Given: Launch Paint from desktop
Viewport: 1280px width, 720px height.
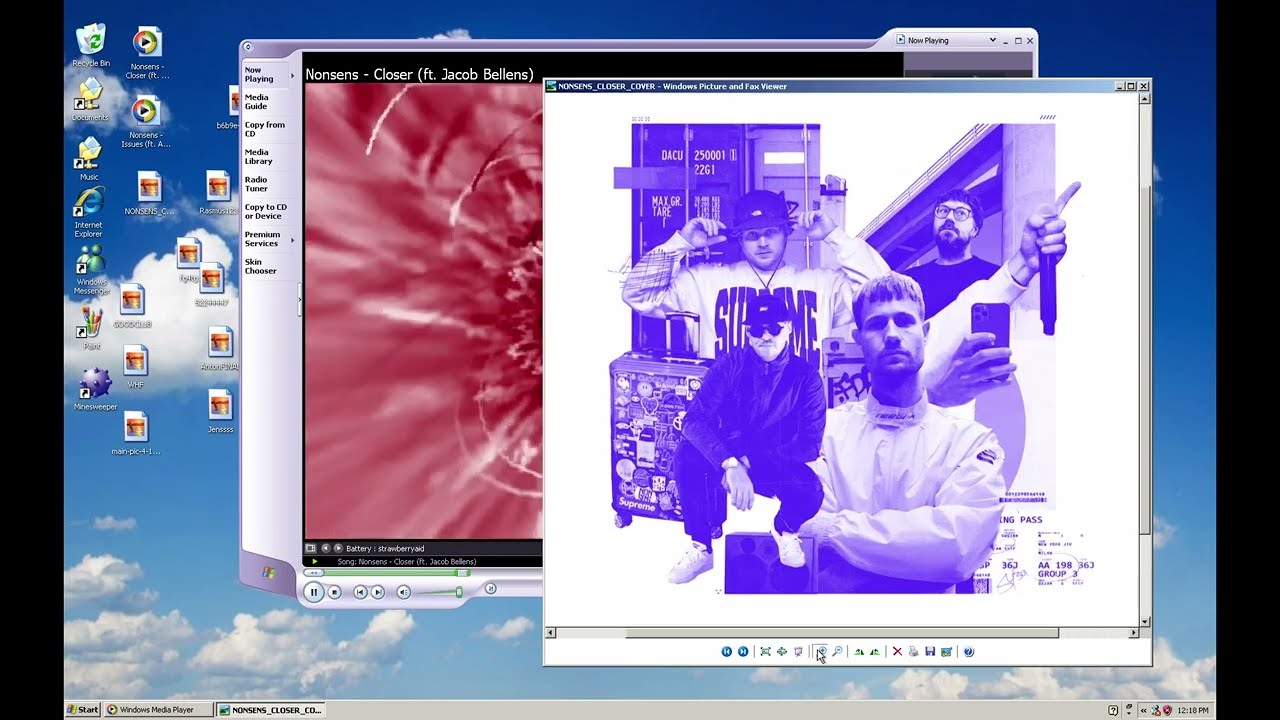Looking at the screenshot, I should pyautogui.click(x=91, y=328).
